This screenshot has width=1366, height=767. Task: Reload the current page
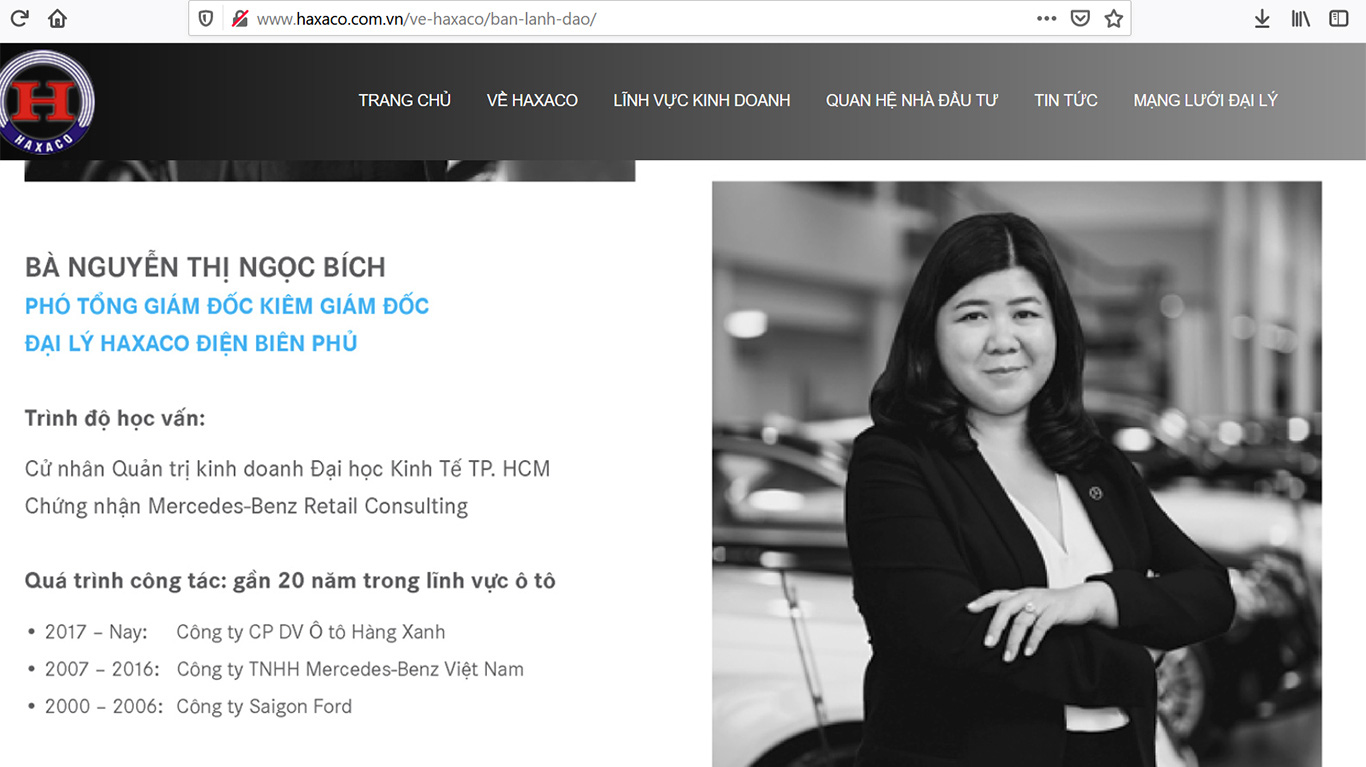point(18,17)
